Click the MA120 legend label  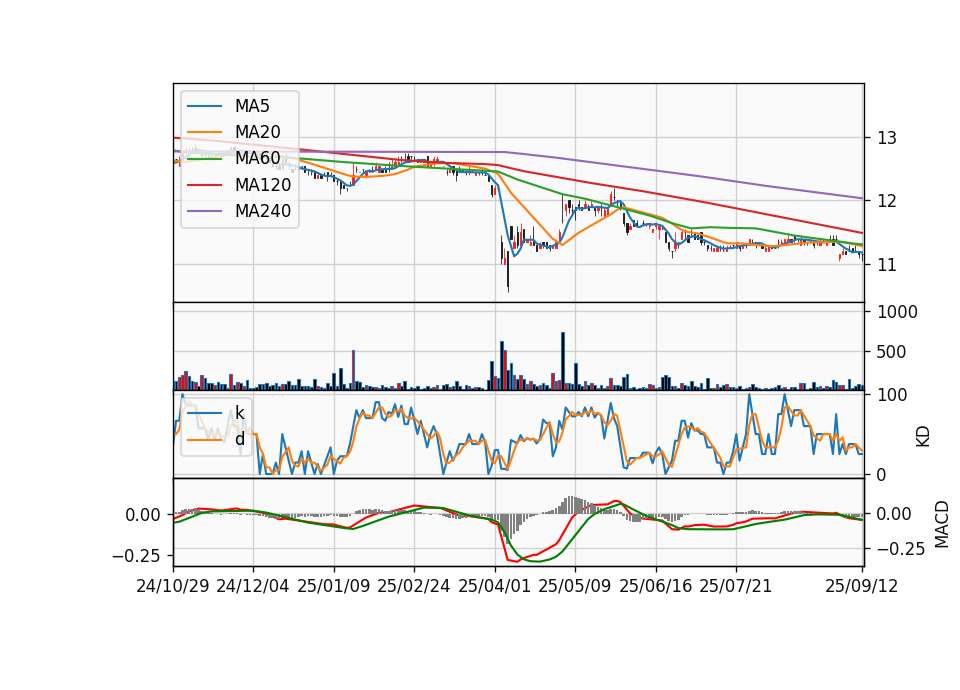[263, 184]
